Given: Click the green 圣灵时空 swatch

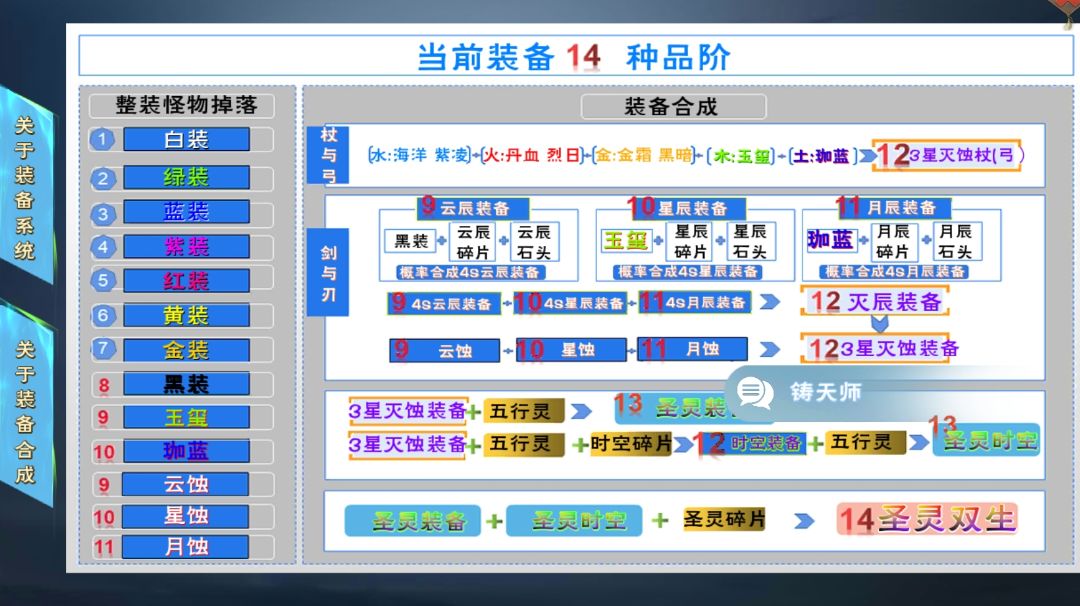Looking at the screenshot, I should [x=575, y=521].
